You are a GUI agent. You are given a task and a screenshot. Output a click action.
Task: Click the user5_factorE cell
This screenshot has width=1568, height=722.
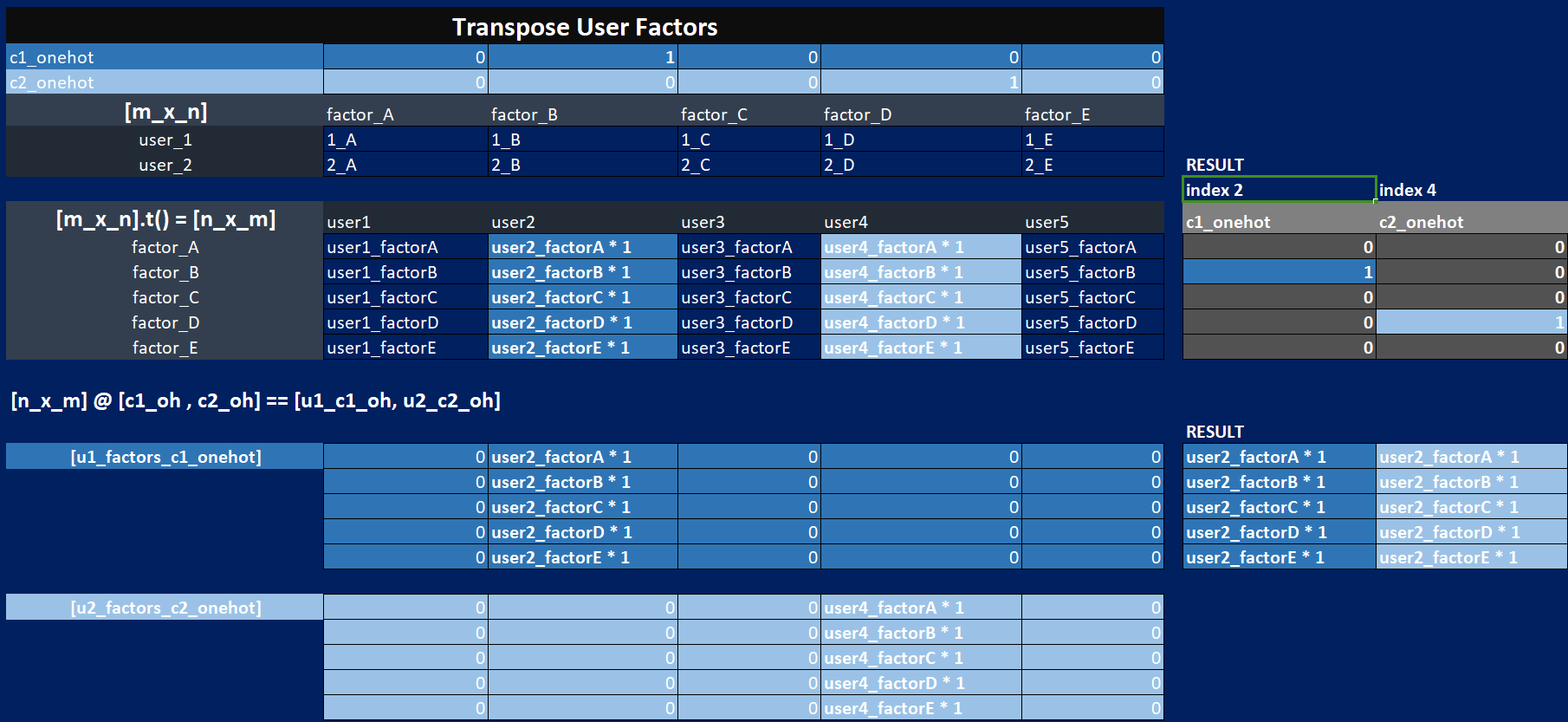(1092, 348)
